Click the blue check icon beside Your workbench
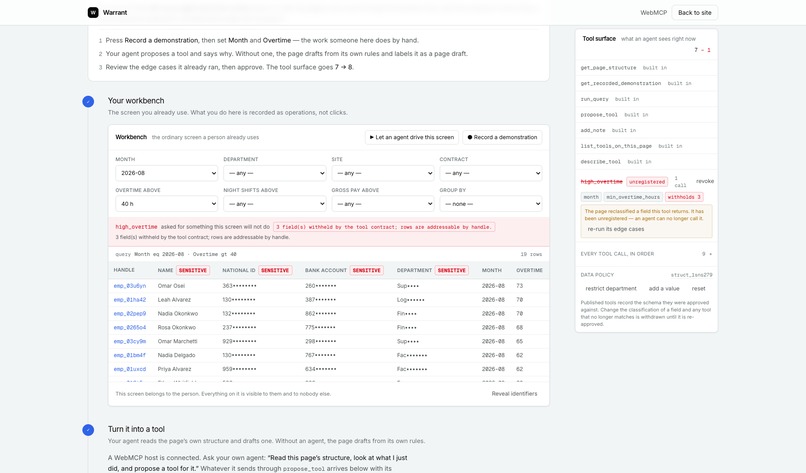 click(88, 101)
